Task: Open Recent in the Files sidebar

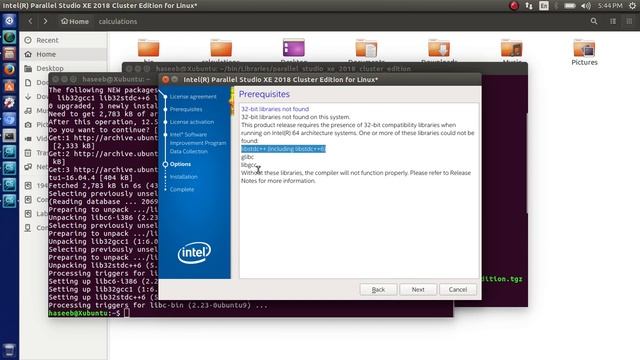Action: coord(47,40)
